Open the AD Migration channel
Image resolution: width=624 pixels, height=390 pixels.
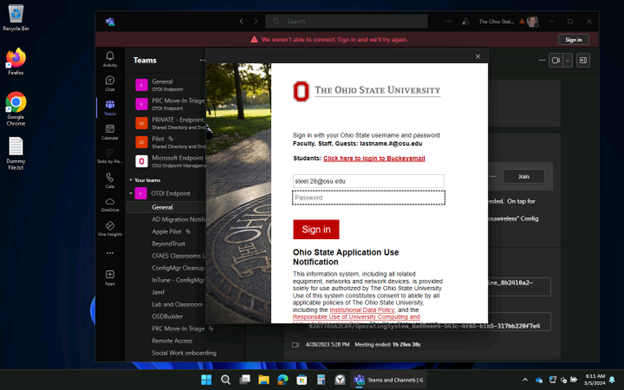coord(178,219)
